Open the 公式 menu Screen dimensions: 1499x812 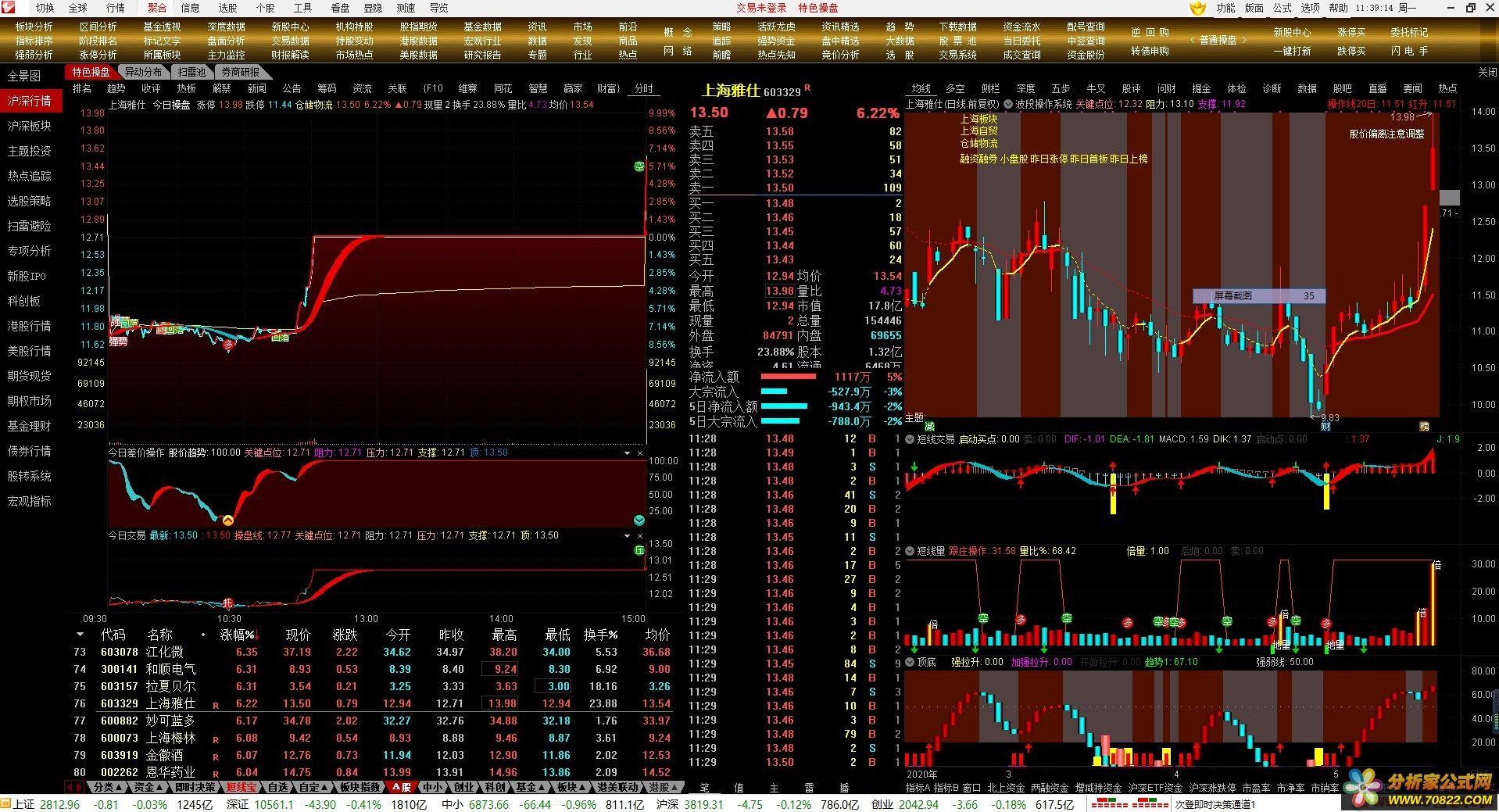[x=1283, y=8]
